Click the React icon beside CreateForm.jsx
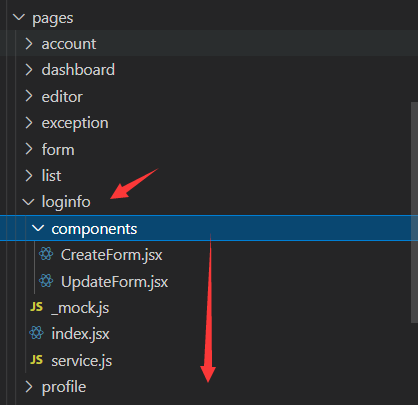The height and width of the screenshot is (405, 418). [x=46, y=254]
